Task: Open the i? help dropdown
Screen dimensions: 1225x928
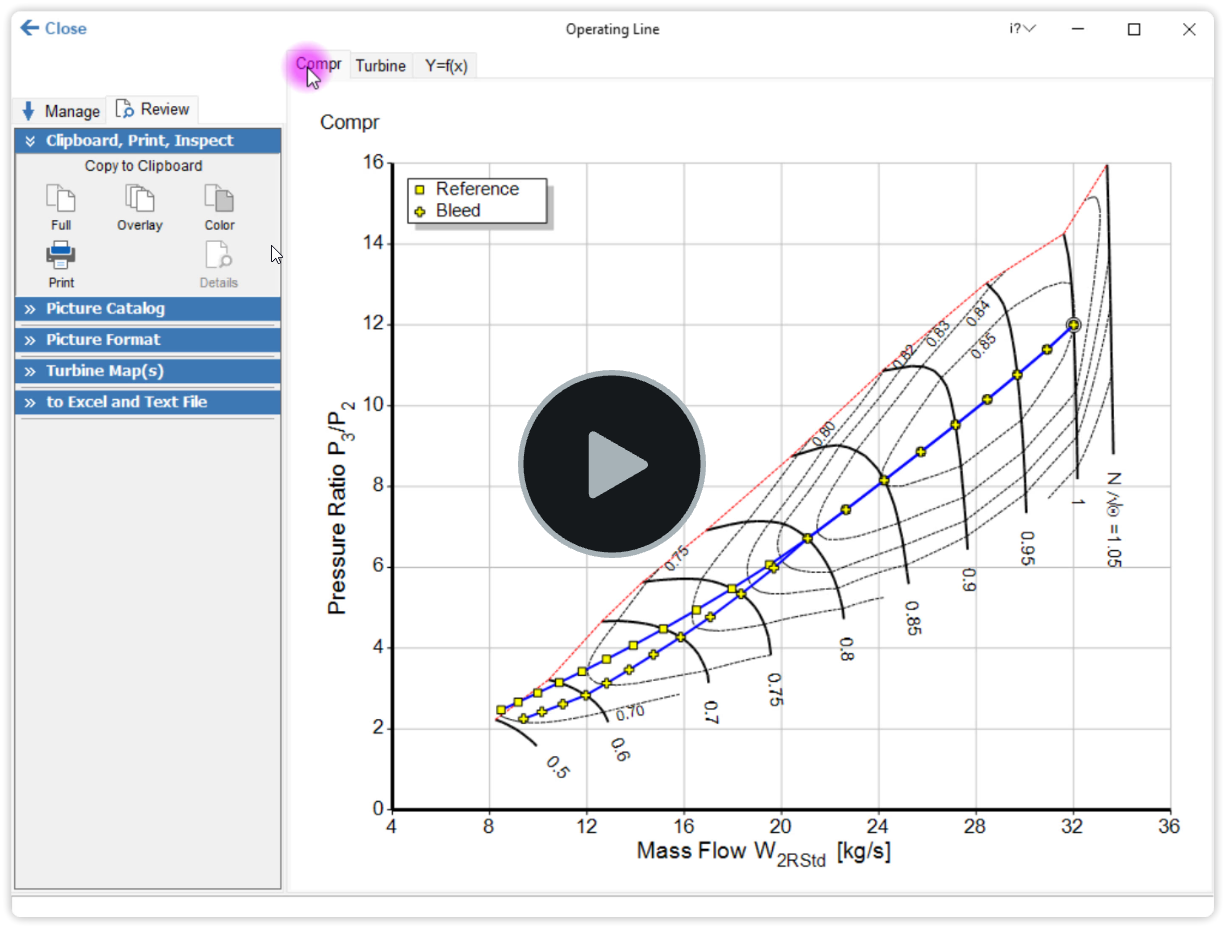Action: 1022,29
